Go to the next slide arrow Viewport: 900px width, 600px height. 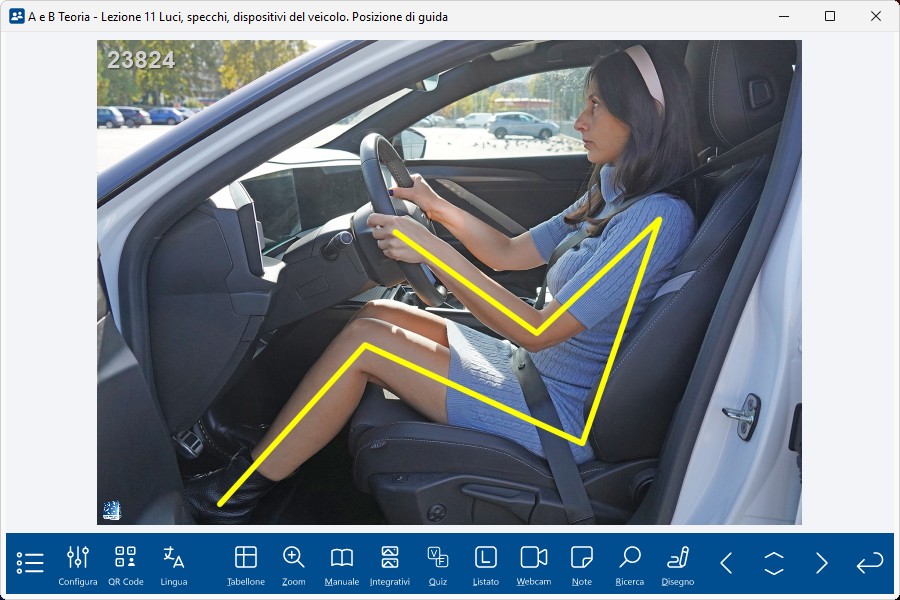click(821, 563)
